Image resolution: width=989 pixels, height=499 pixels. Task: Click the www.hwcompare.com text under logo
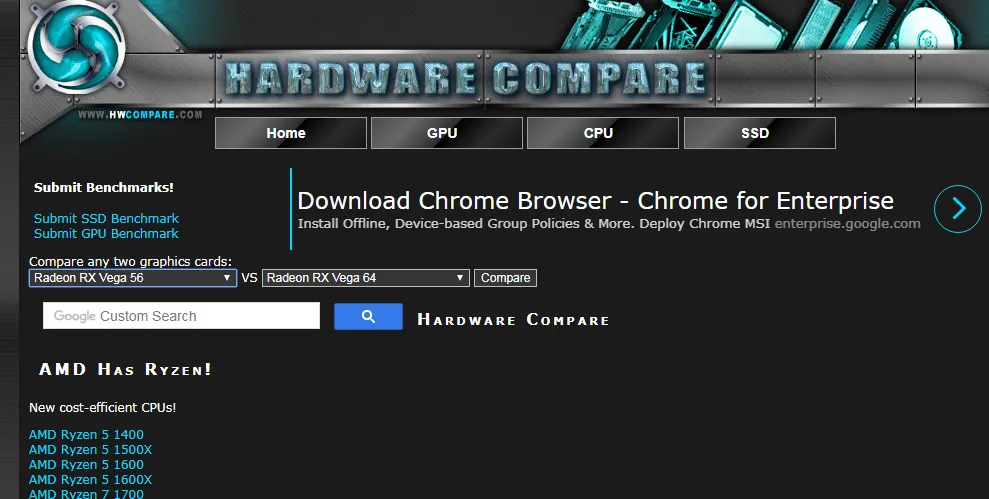[x=140, y=115]
